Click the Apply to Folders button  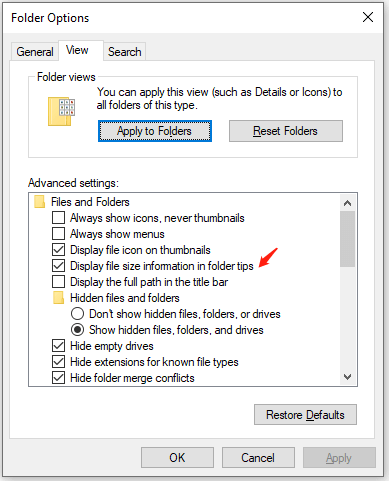click(x=155, y=131)
